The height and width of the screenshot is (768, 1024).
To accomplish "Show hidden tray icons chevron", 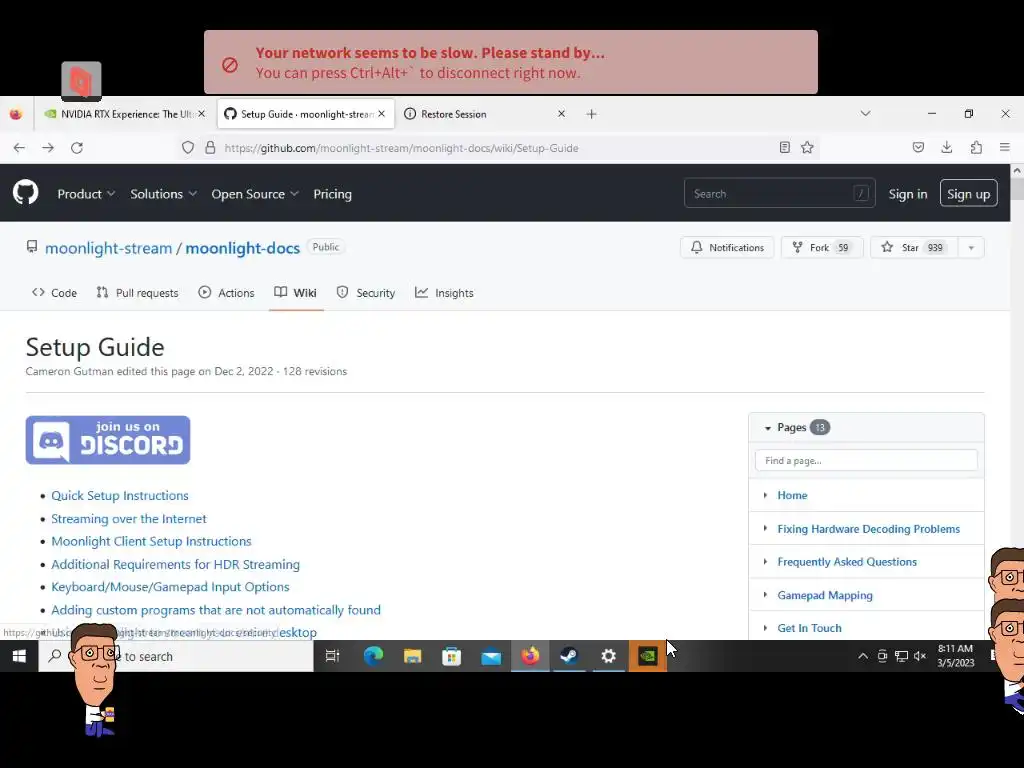I will [863, 656].
